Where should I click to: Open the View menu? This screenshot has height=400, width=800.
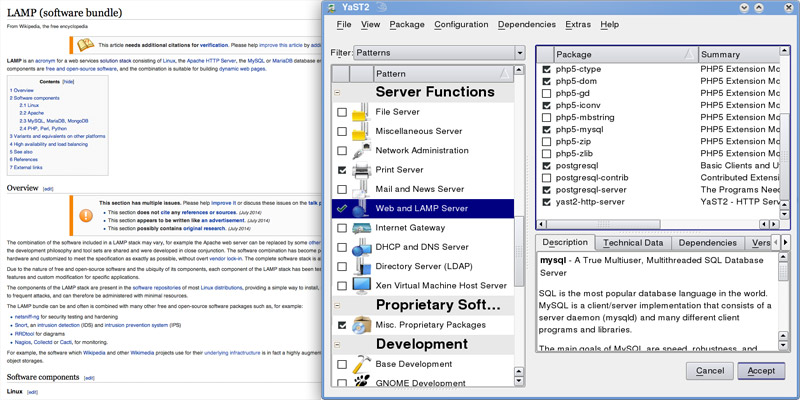pyautogui.click(x=370, y=24)
